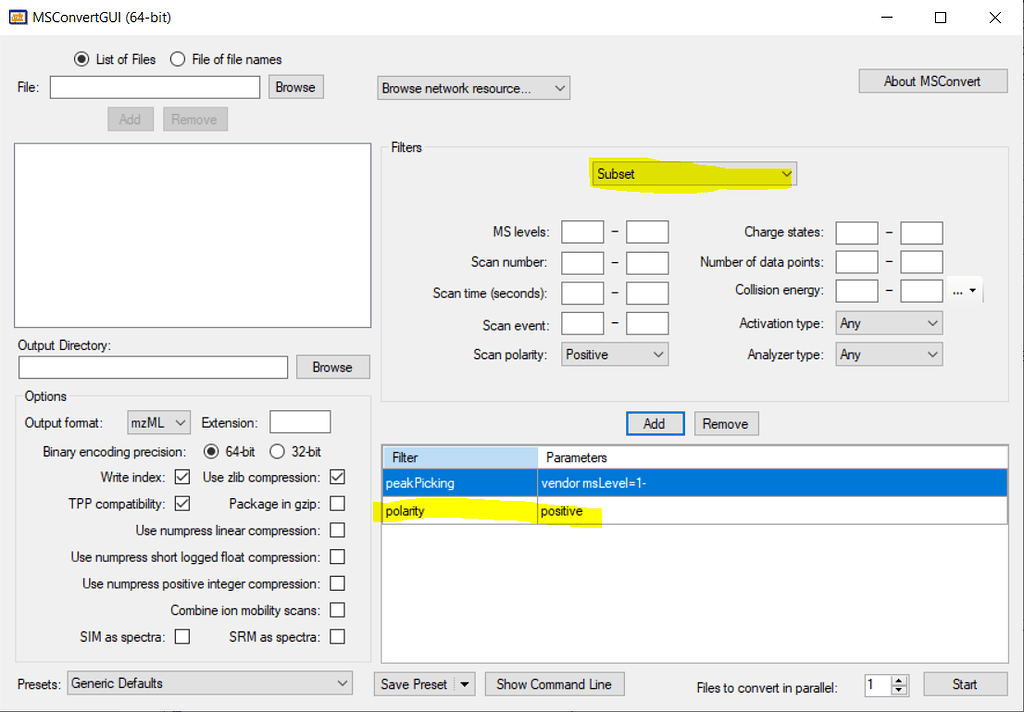Click the Scan number start field
1024x712 pixels.
583,263
